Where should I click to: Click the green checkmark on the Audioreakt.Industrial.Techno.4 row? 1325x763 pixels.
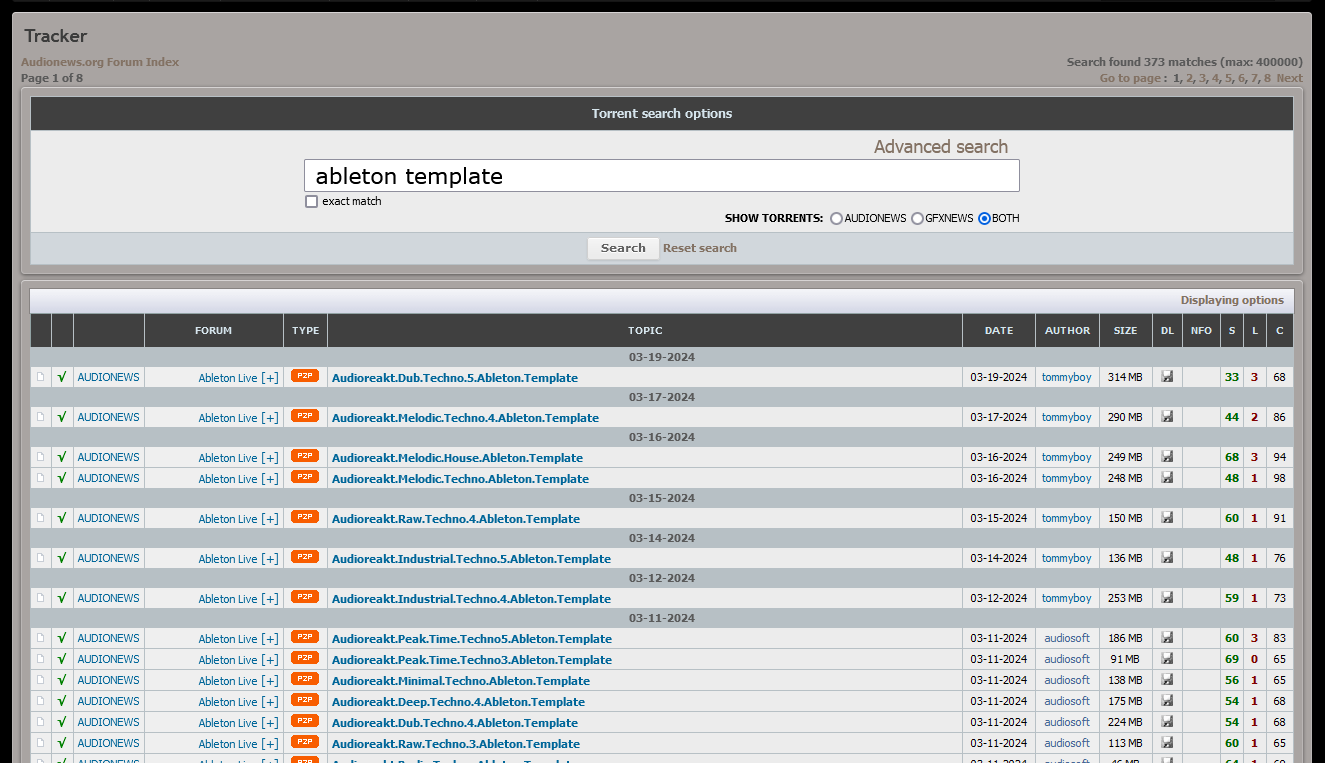(x=62, y=598)
